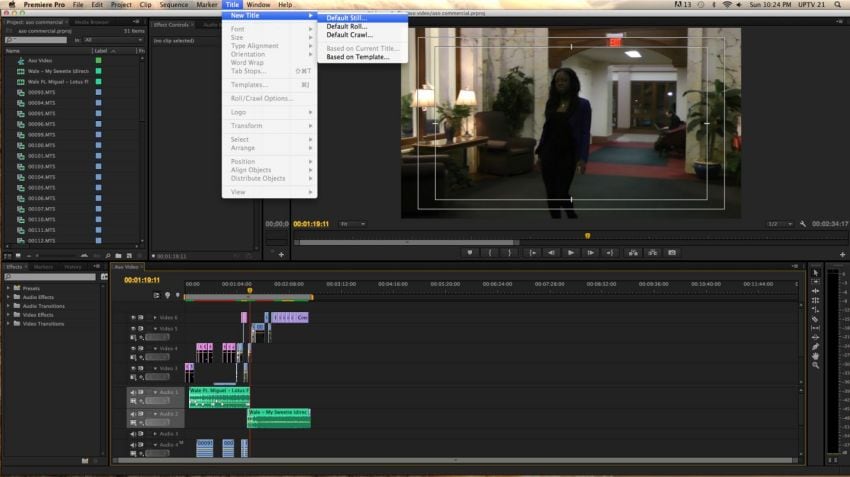The image size is (850, 477).
Task: Mute Audio 2 track speaker toggle
Action: [x=133, y=414]
